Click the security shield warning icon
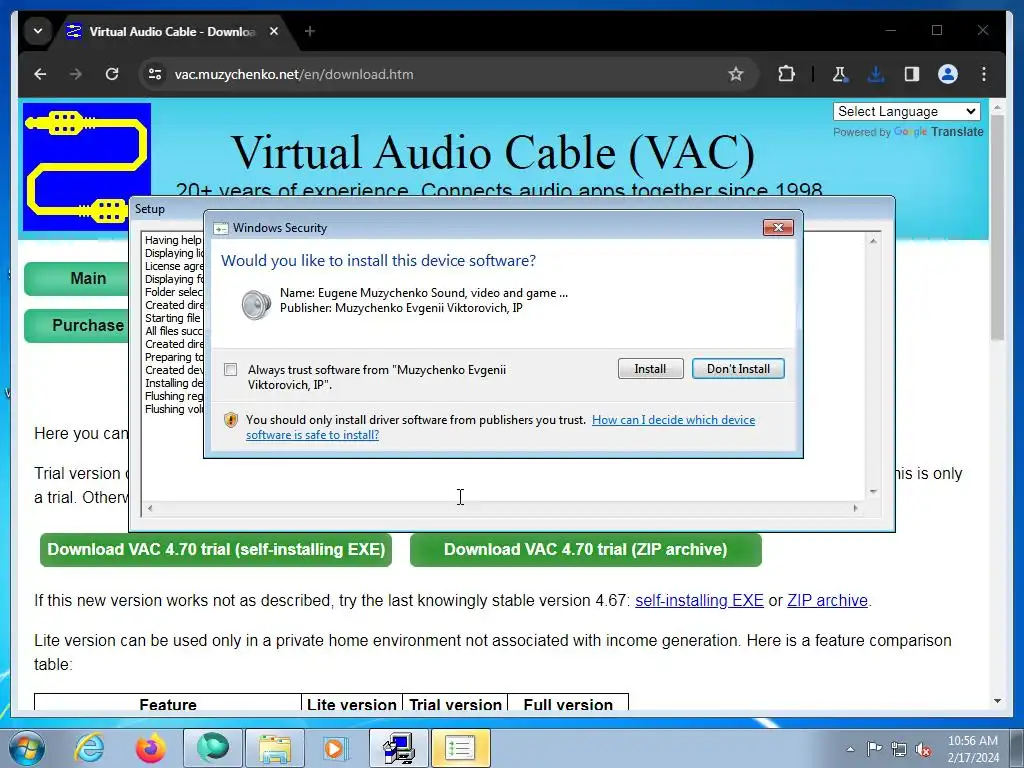Viewport: 1024px width, 768px height. [x=231, y=420]
